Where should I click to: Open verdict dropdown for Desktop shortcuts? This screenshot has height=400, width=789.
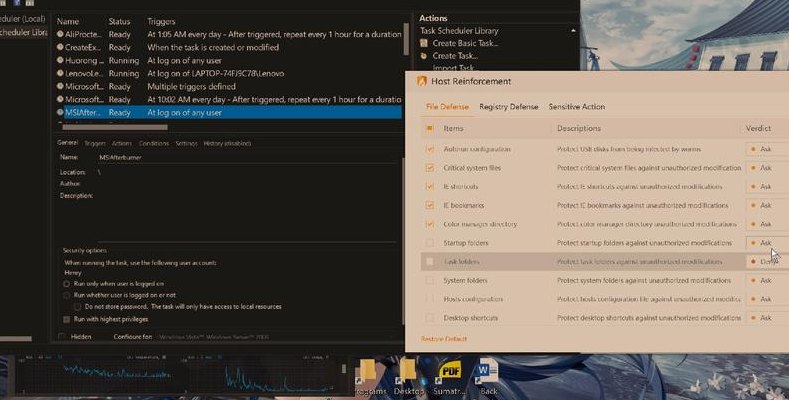pos(767,318)
